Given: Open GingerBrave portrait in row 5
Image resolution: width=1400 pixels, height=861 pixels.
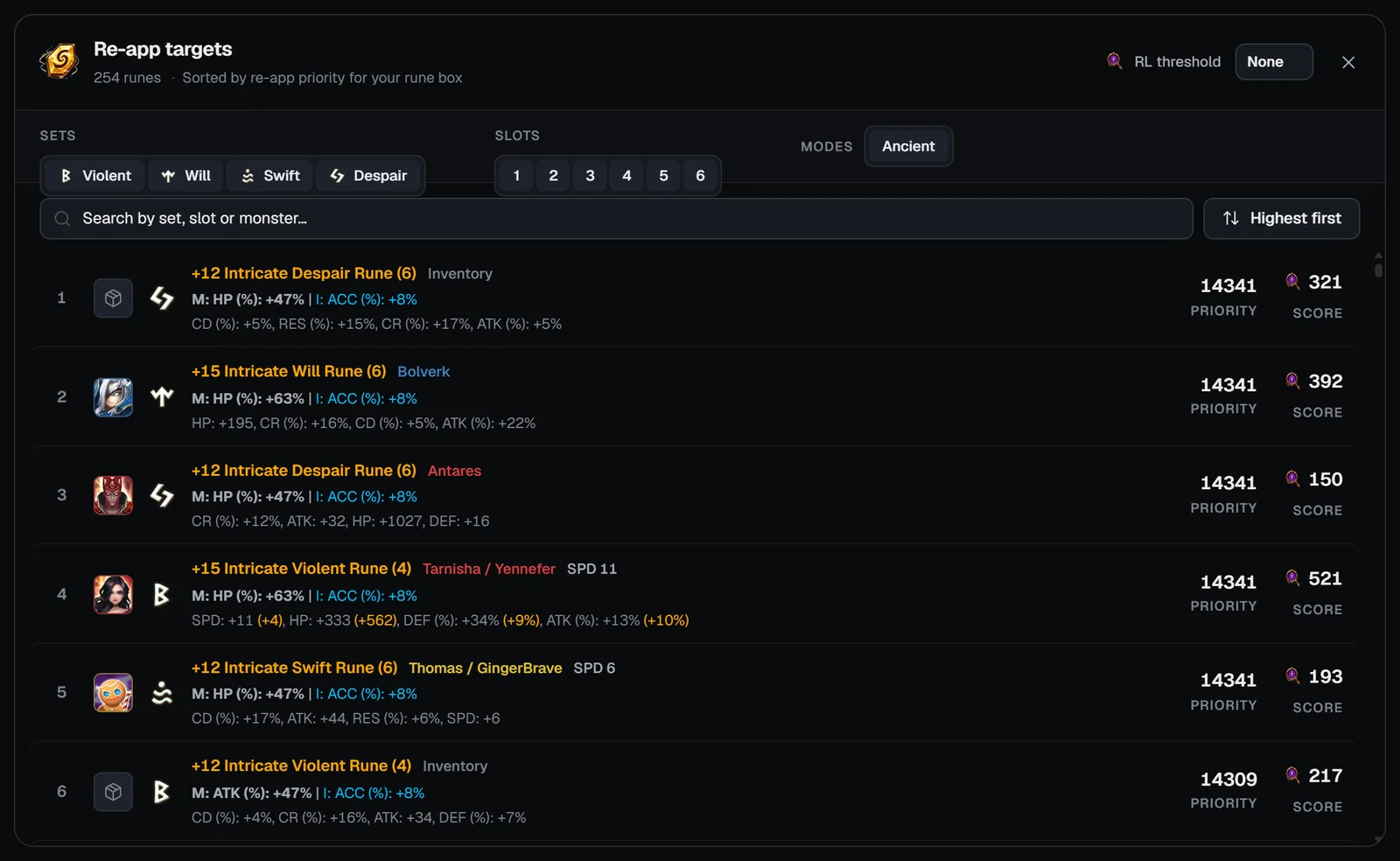Looking at the screenshot, I should coord(113,692).
